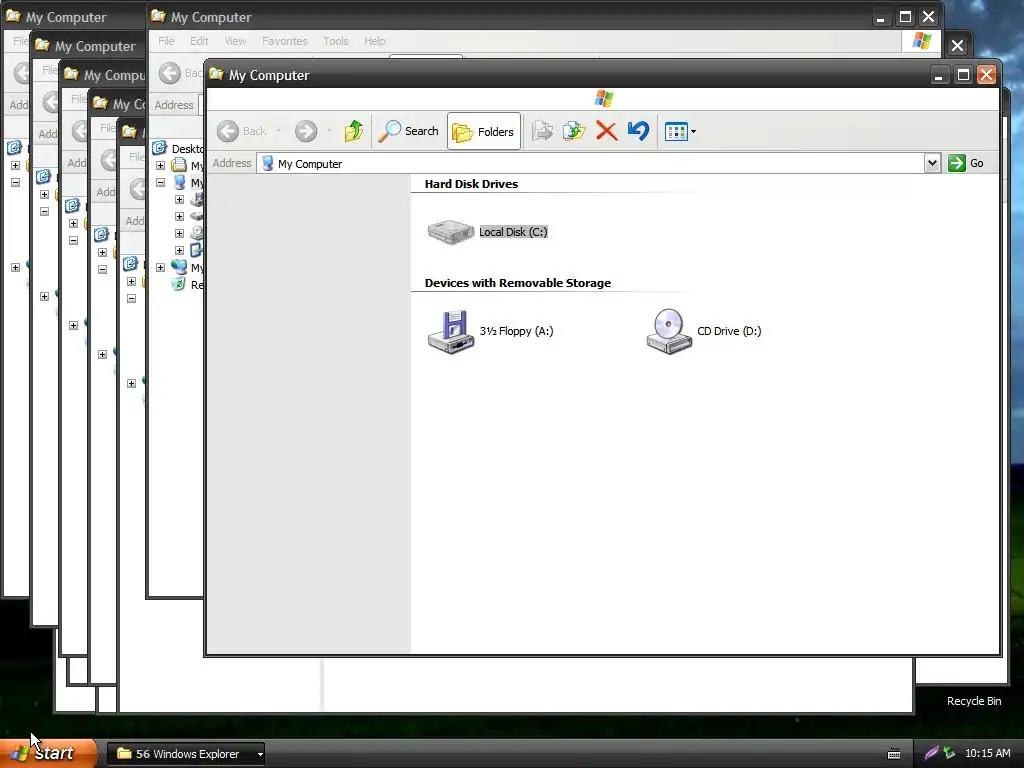
Task: Click the Recycle Bin icon in the folder tree
Action: pos(178,284)
